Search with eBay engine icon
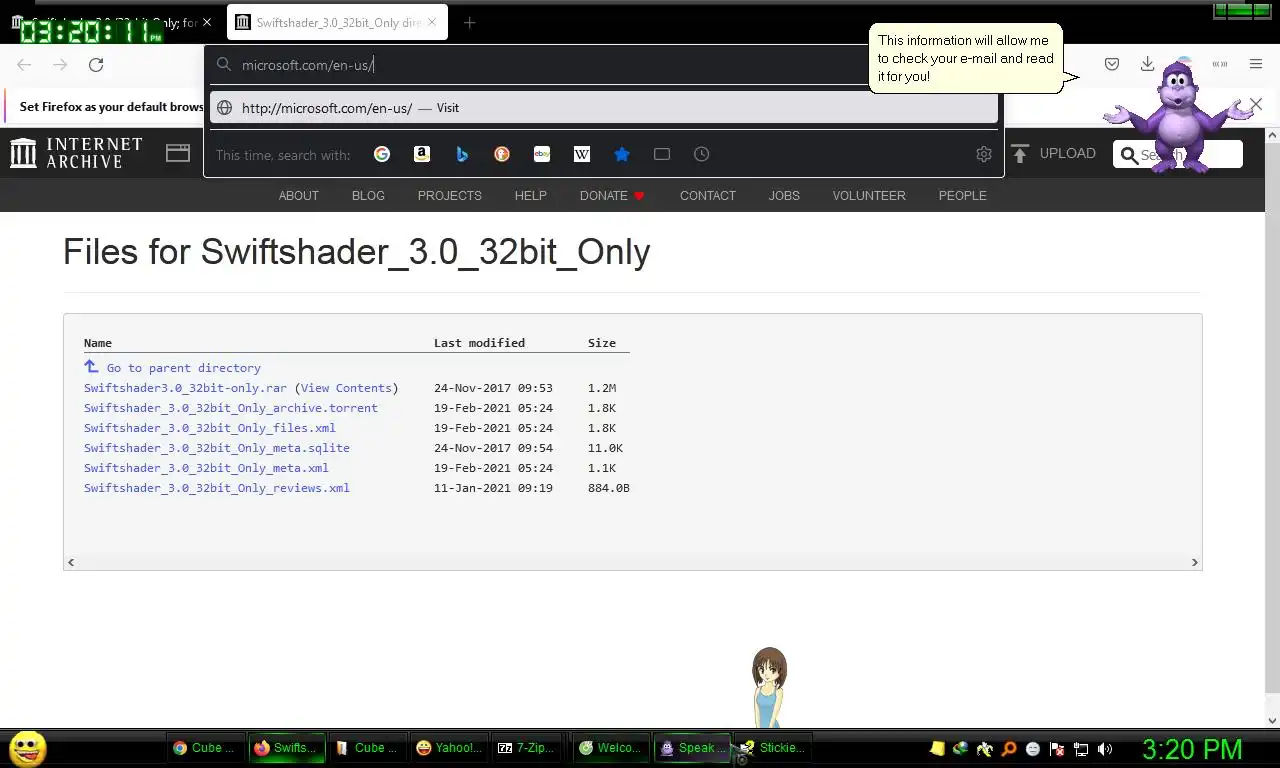Image resolution: width=1280 pixels, height=768 pixels. (x=542, y=154)
